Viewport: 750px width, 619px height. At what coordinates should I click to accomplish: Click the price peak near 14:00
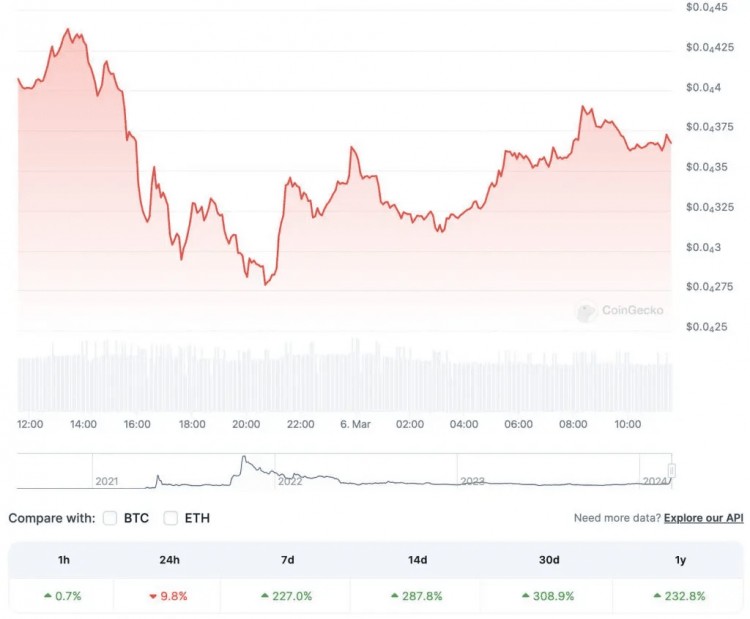coord(68,29)
